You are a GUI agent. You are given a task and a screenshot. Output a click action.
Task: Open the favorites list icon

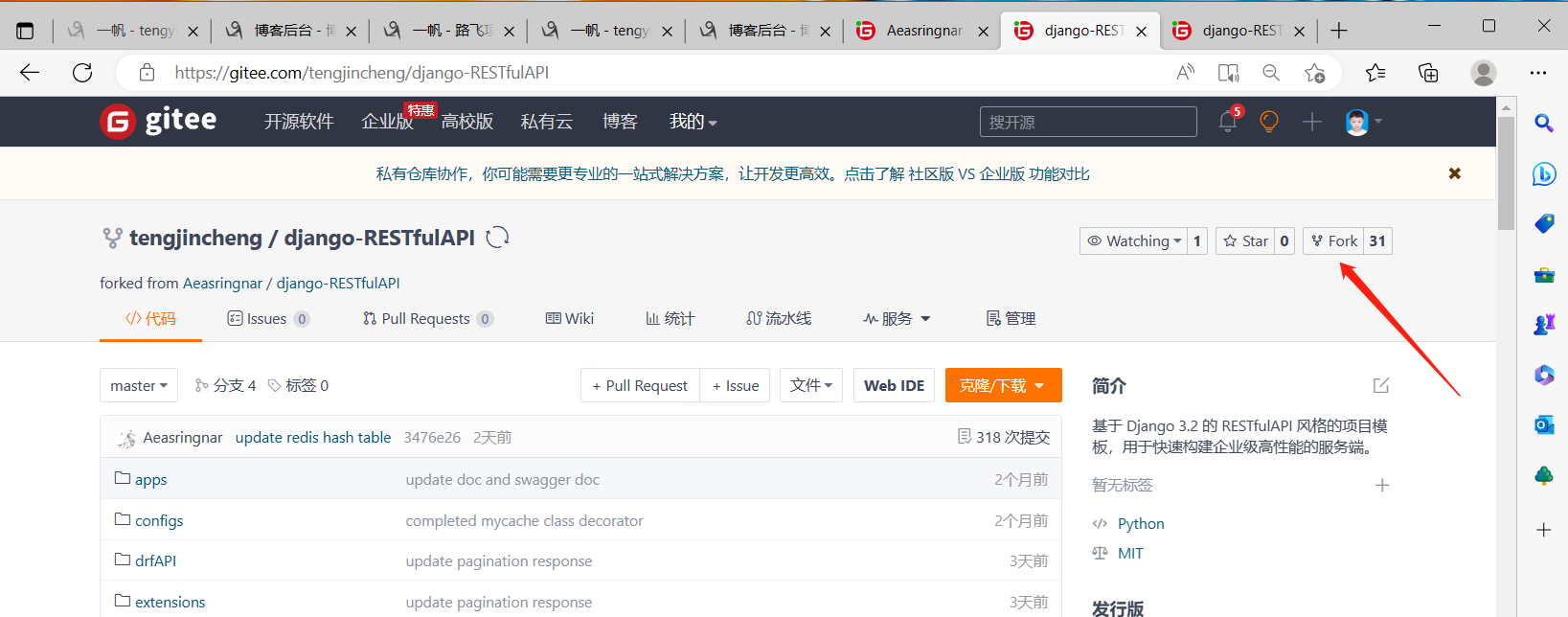[1375, 72]
